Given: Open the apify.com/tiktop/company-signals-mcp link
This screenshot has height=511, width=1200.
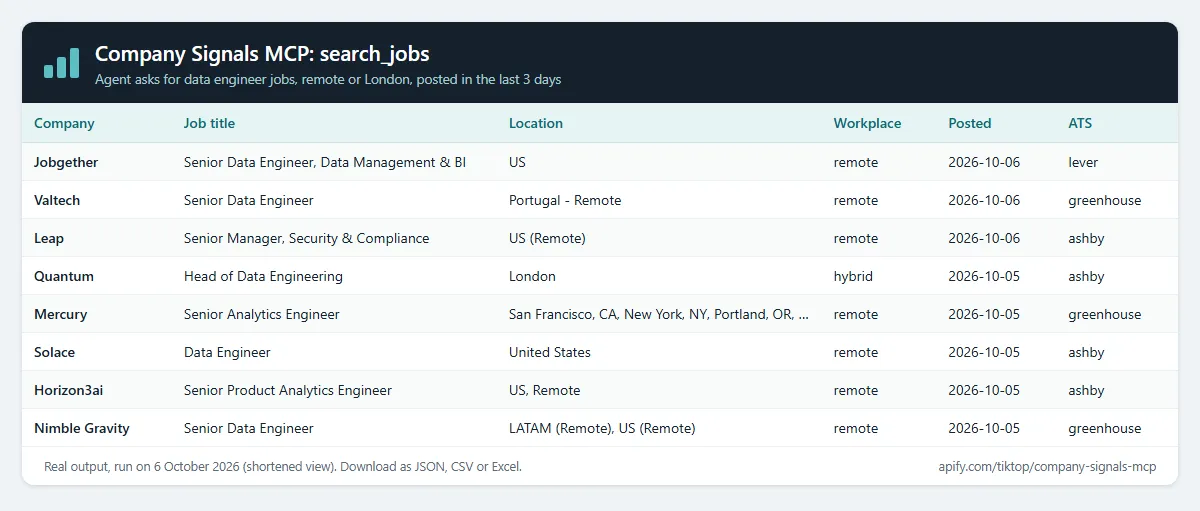Looking at the screenshot, I should click(1047, 466).
